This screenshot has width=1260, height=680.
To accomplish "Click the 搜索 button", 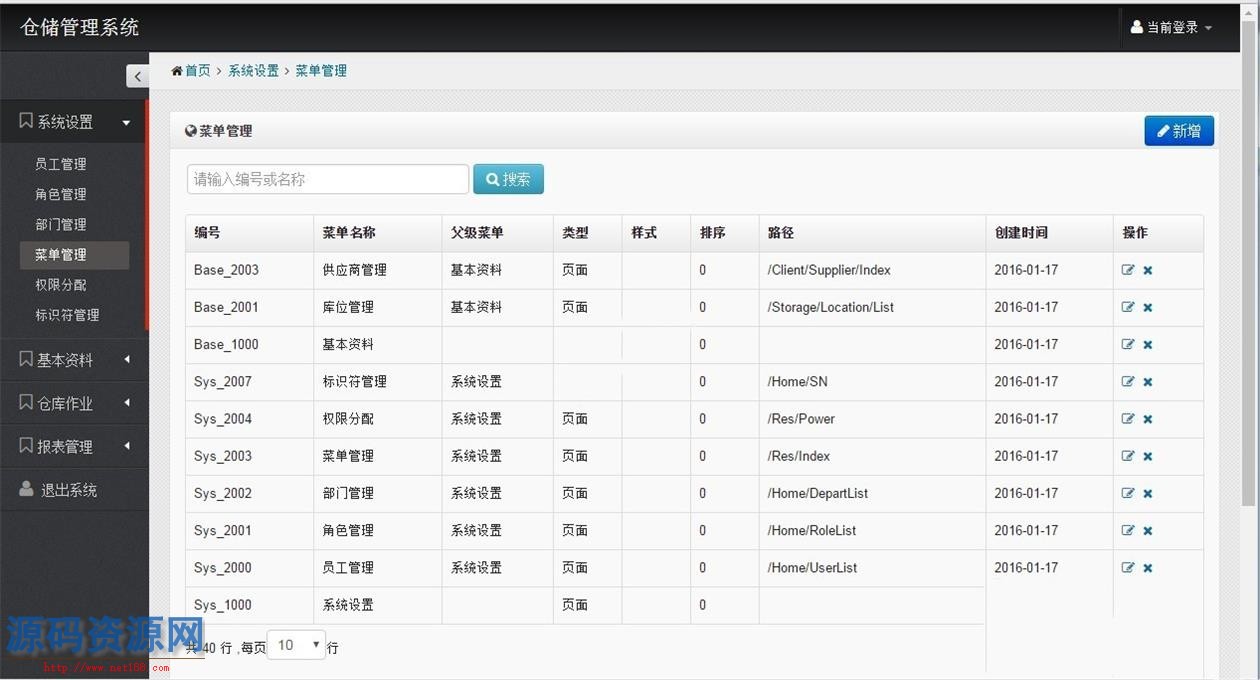I will tap(508, 180).
